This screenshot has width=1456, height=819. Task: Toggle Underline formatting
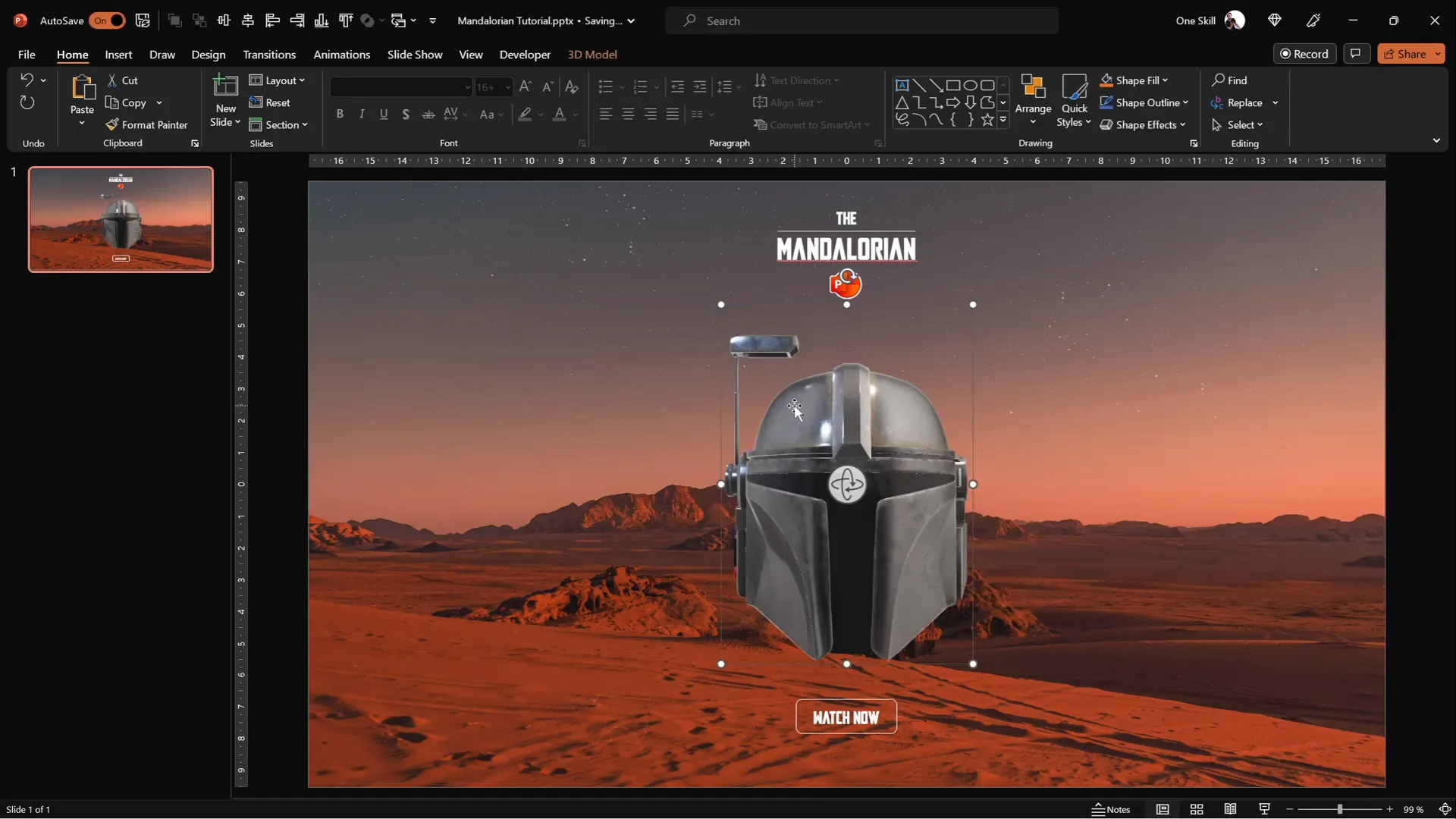tap(384, 114)
